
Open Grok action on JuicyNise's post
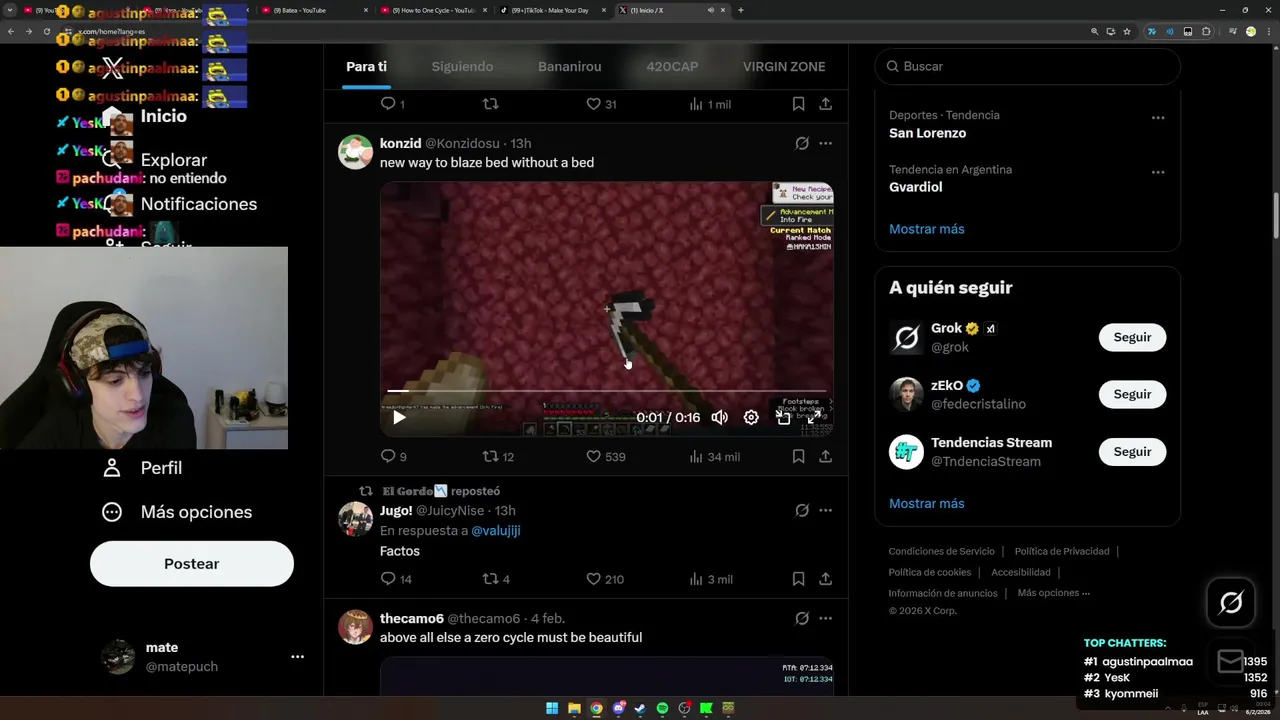[802, 511]
